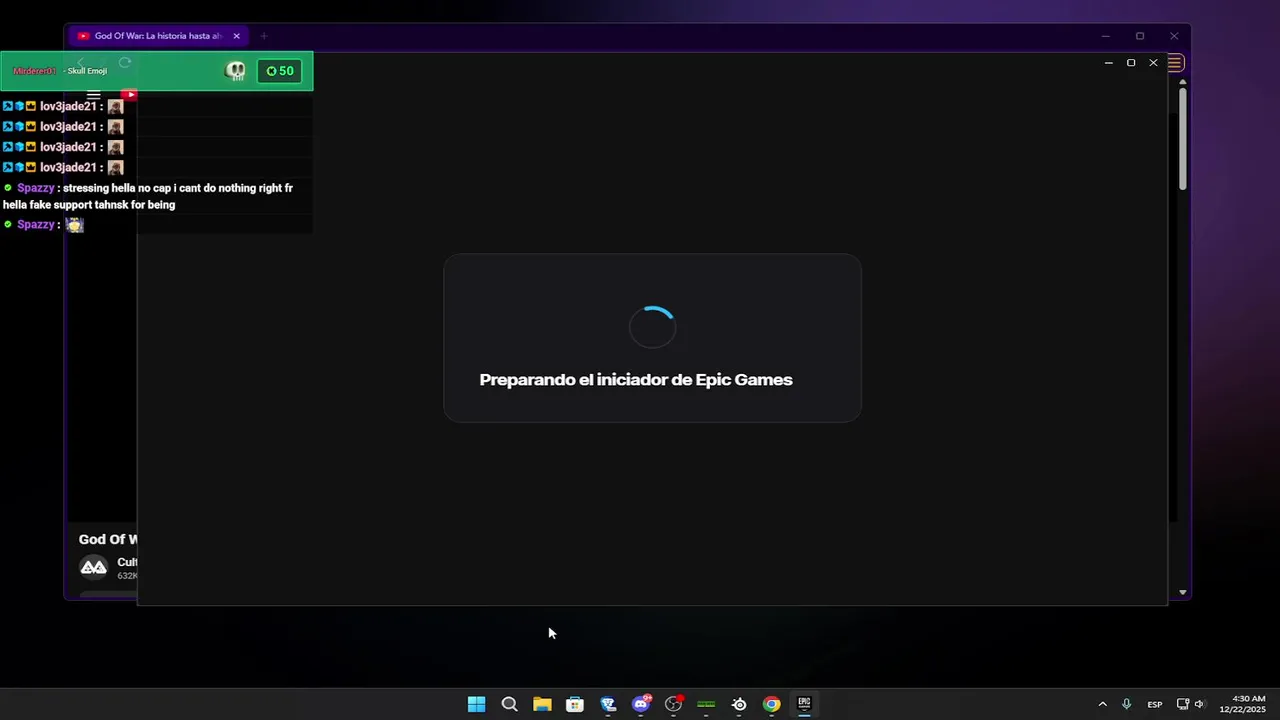Open YouTube hamburger guide menu
Viewport: 1280px width, 720px height.
coord(94,96)
